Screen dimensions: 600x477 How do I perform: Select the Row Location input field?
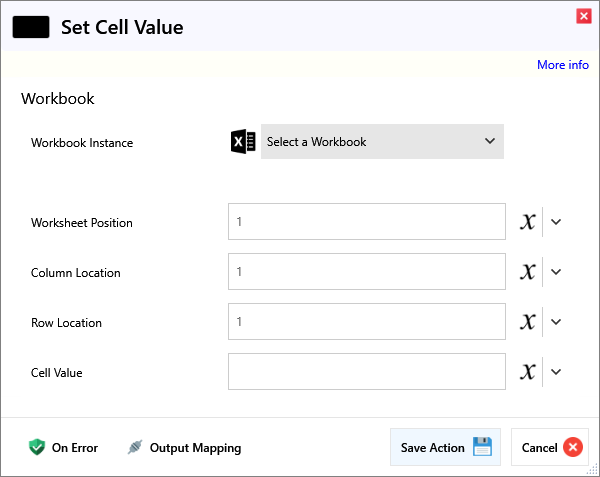[366, 322]
